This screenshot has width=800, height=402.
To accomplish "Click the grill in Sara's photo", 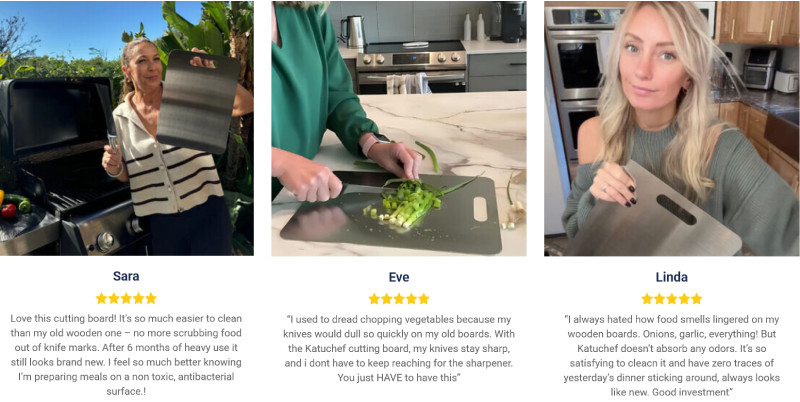I will coord(64,168).
